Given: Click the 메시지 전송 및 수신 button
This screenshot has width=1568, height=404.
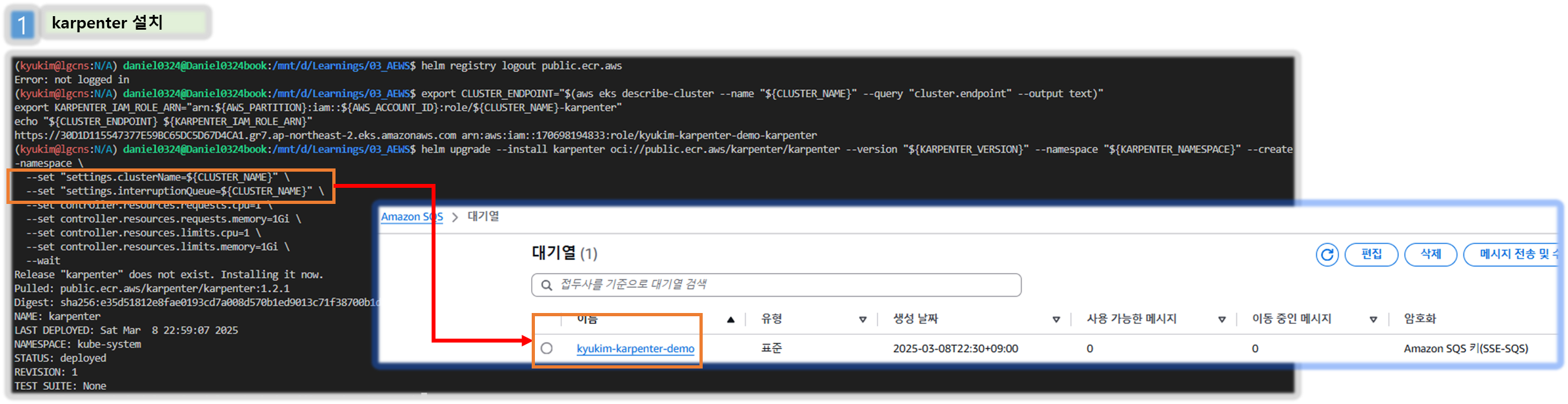Looking at the screenshot, I should 1511,254.
